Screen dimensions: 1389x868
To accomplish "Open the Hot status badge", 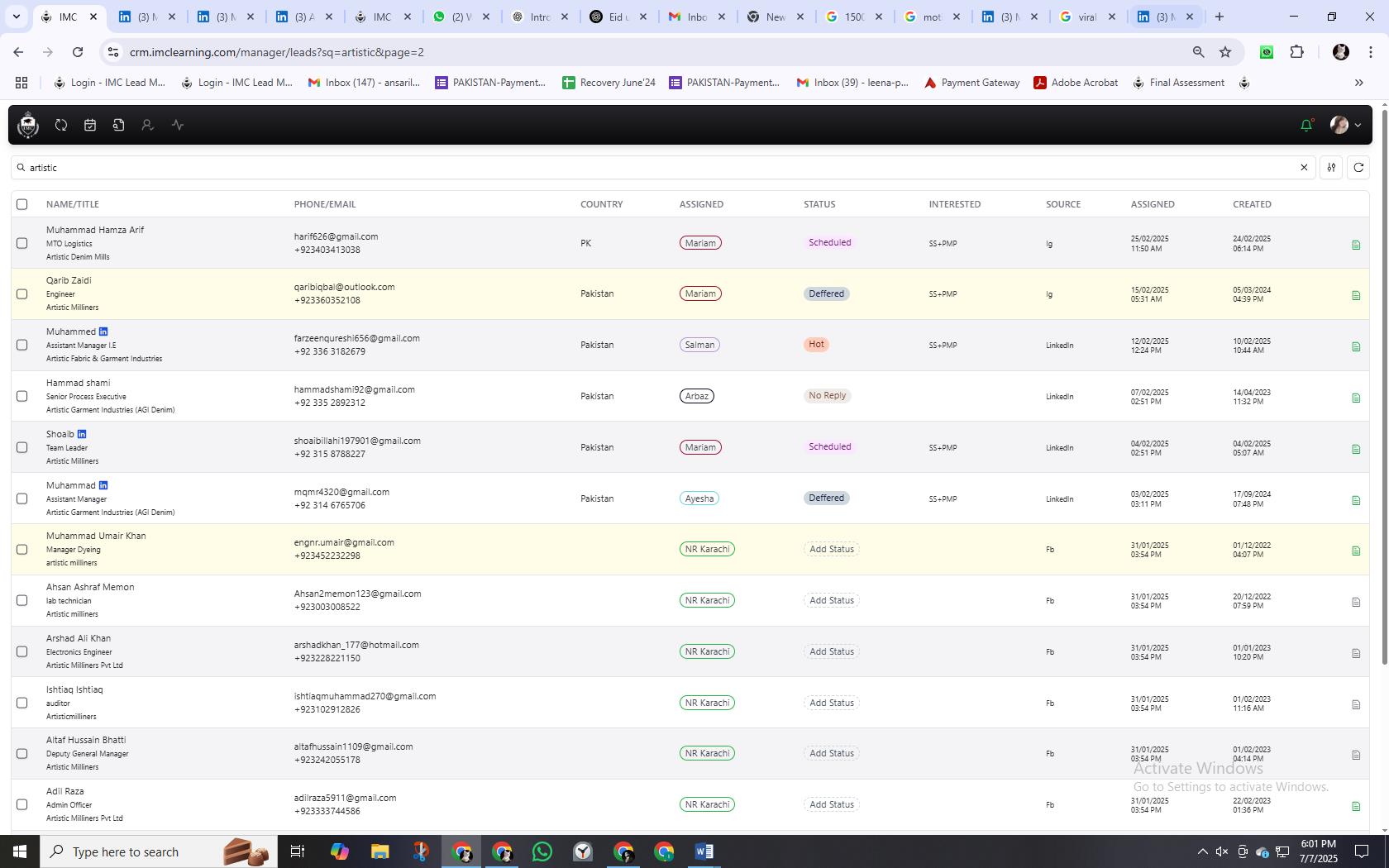I will click(x=816, y=344).
